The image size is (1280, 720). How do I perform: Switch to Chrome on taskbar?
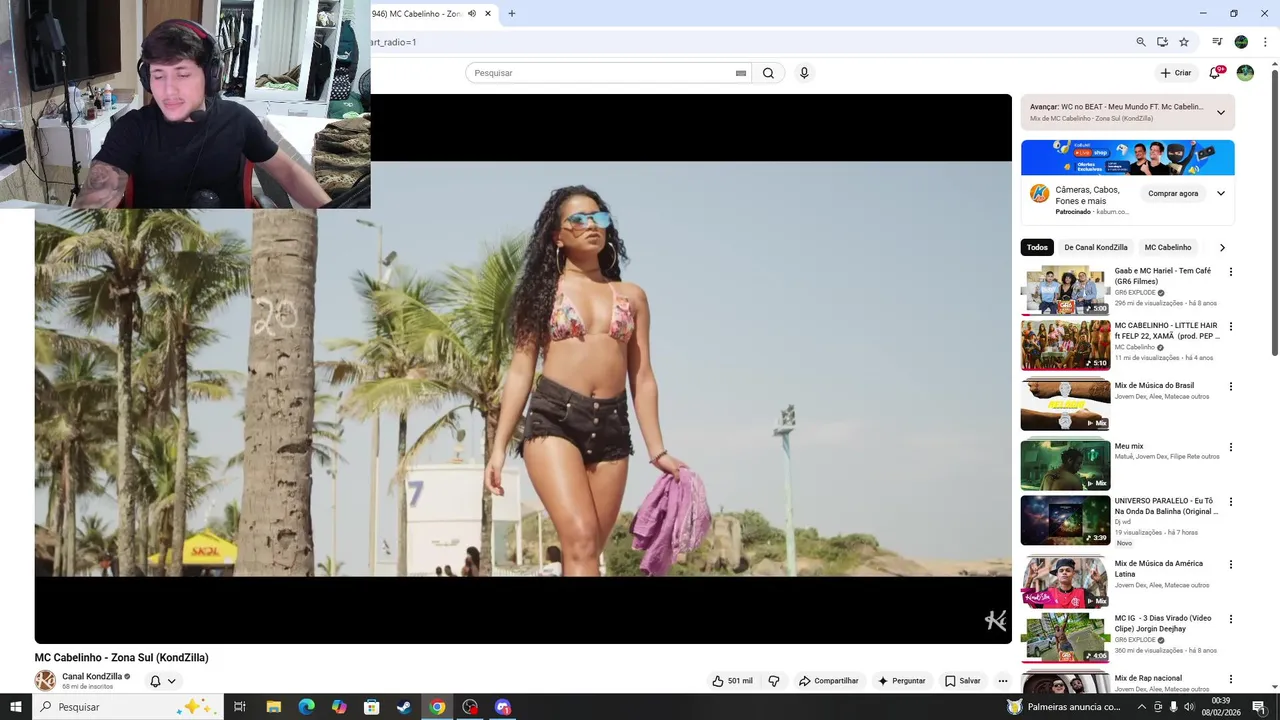point(437,707)
